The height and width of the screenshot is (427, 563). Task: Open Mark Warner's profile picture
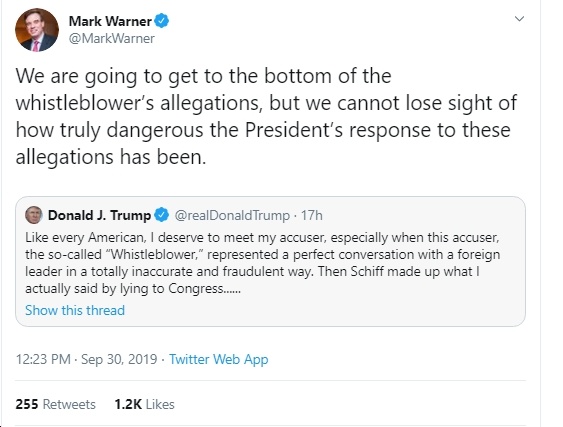click(x=37, y=30)
